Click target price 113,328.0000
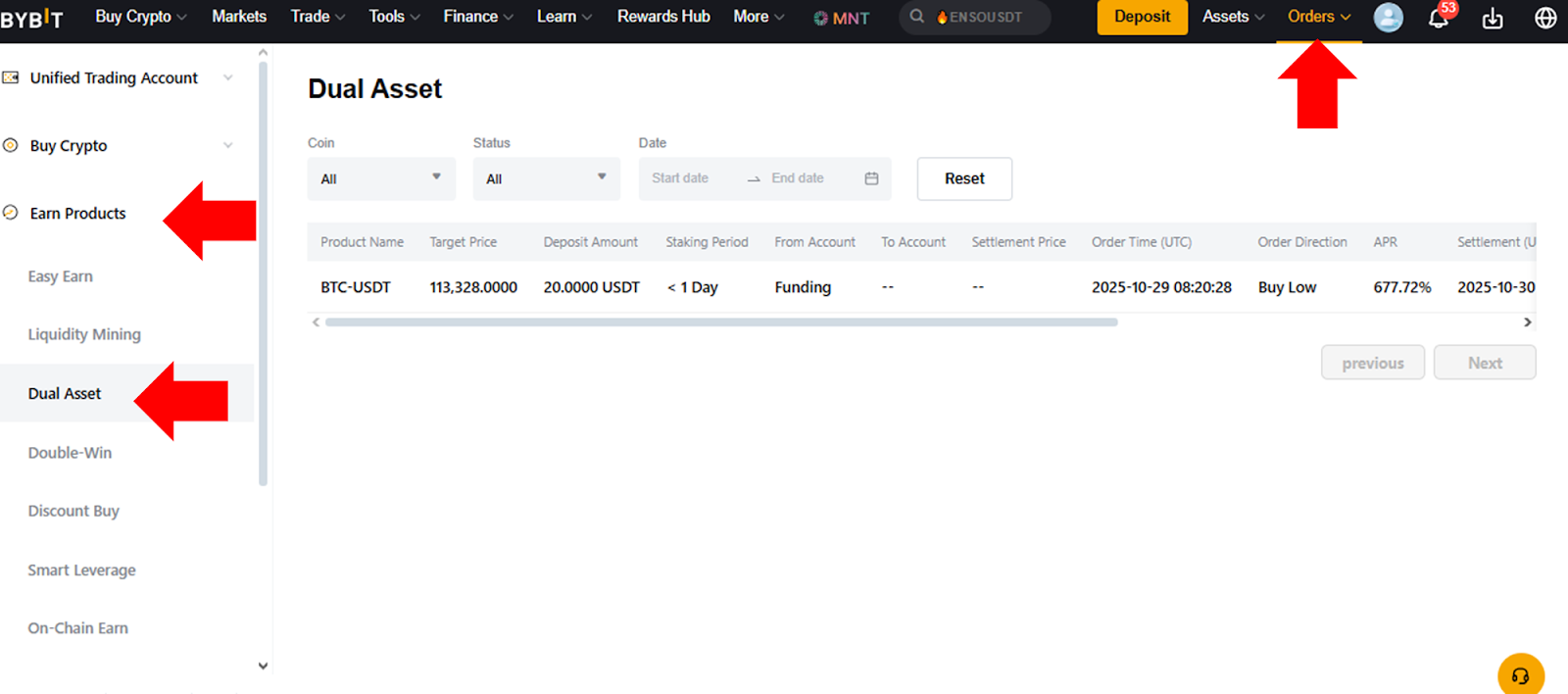This screenshot has height=694, width=1568. point(473,287)
